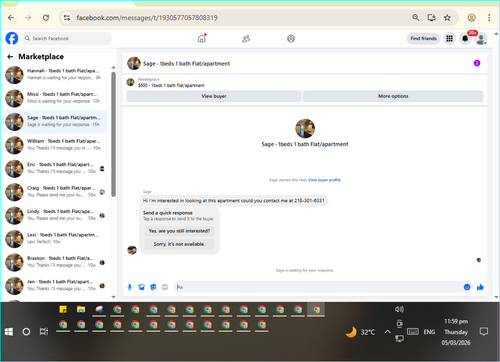The height and width of the screenshot is (362, 500).
Task: Click the Find friends button
Action: pos(423,39)
